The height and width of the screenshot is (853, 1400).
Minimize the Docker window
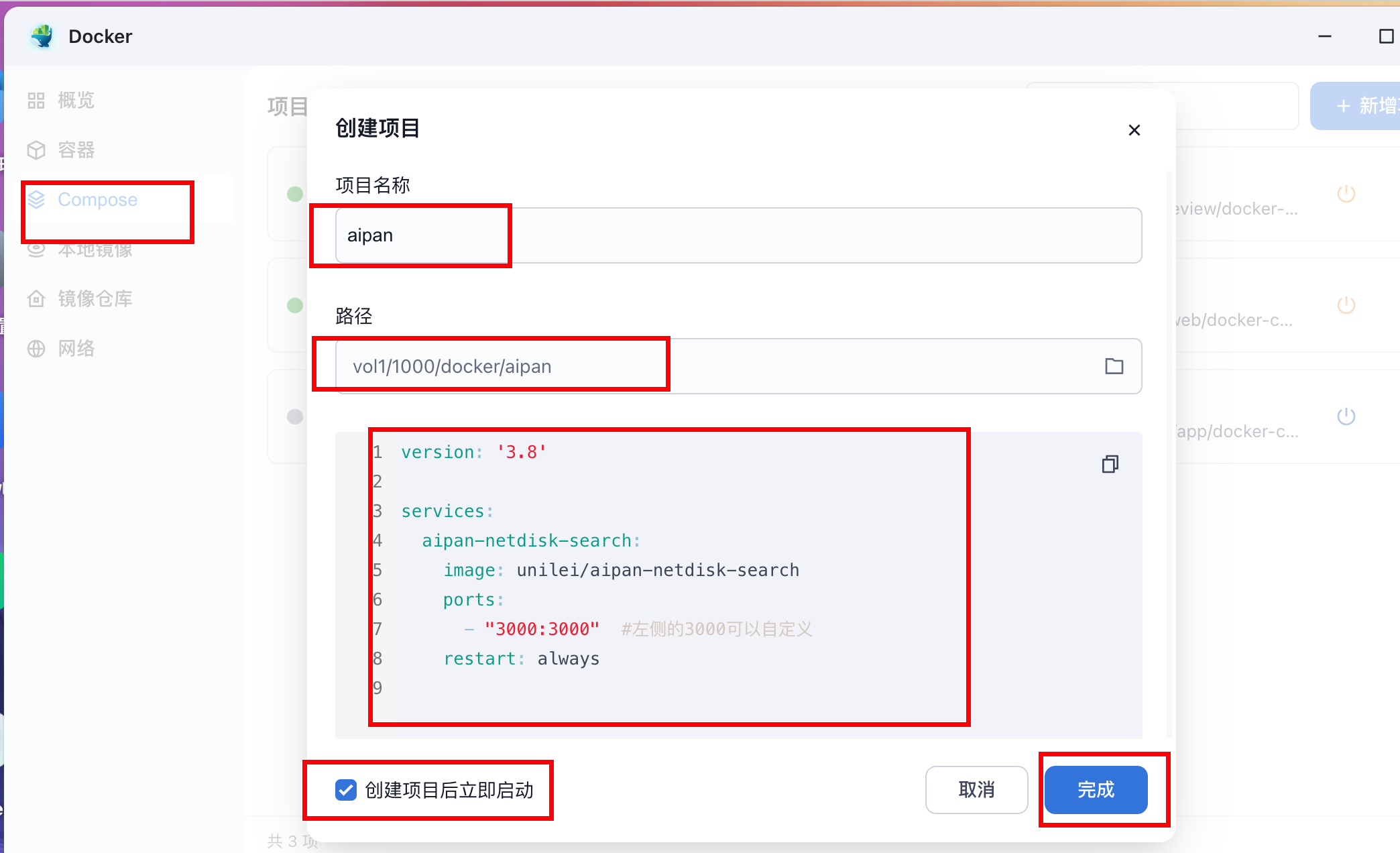[x=1325, y=36]
